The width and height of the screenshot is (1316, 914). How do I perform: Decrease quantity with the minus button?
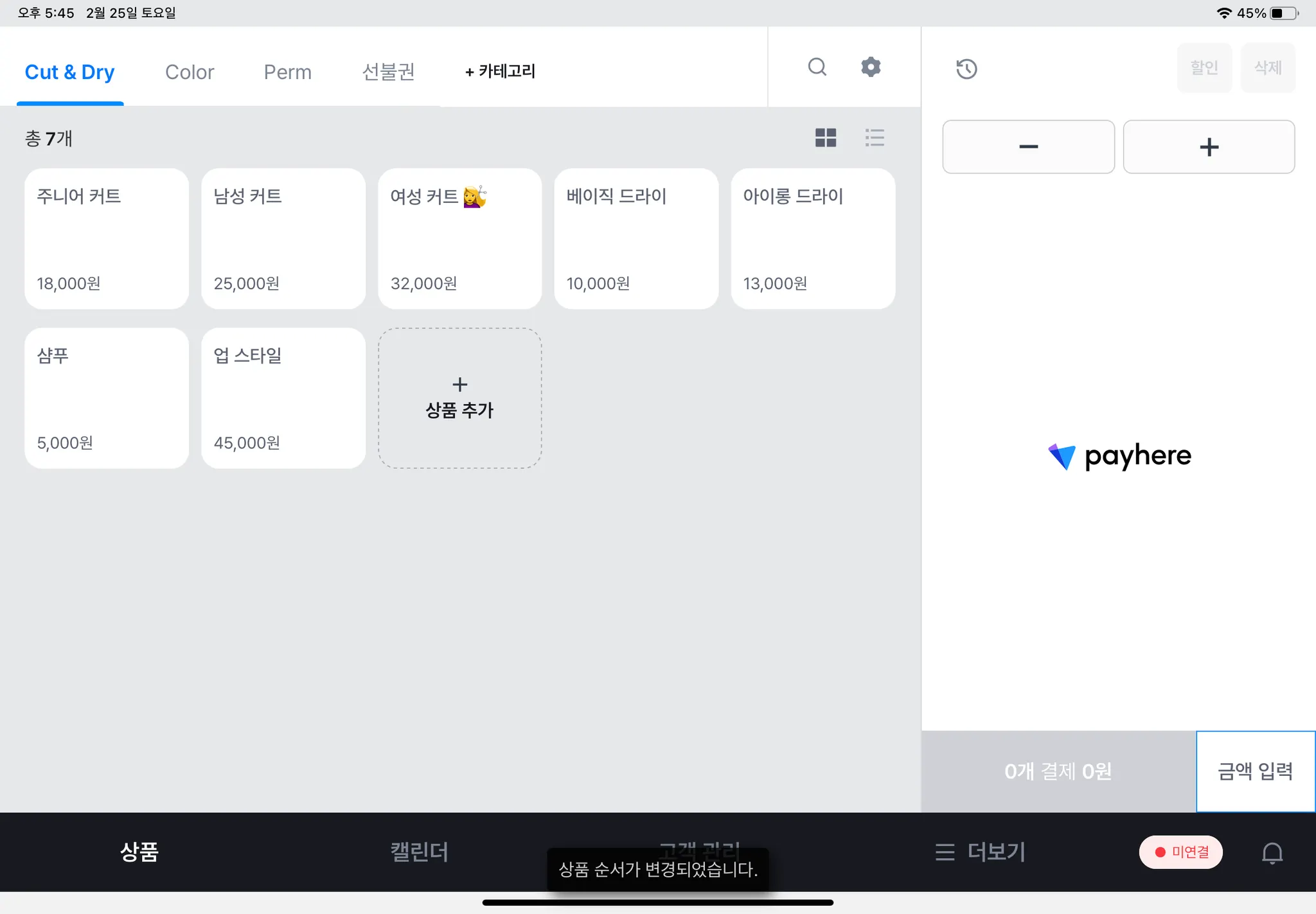(1028, 147)
